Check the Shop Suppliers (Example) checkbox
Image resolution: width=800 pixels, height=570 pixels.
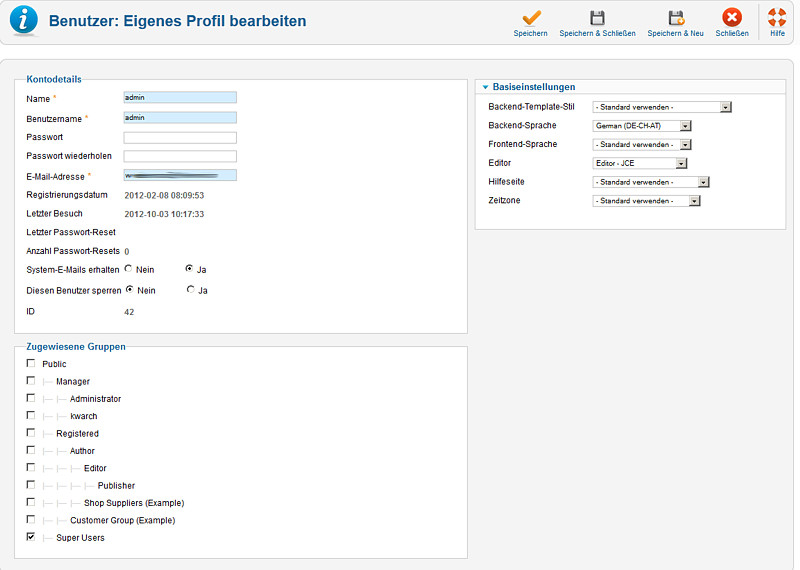[31, 502]
